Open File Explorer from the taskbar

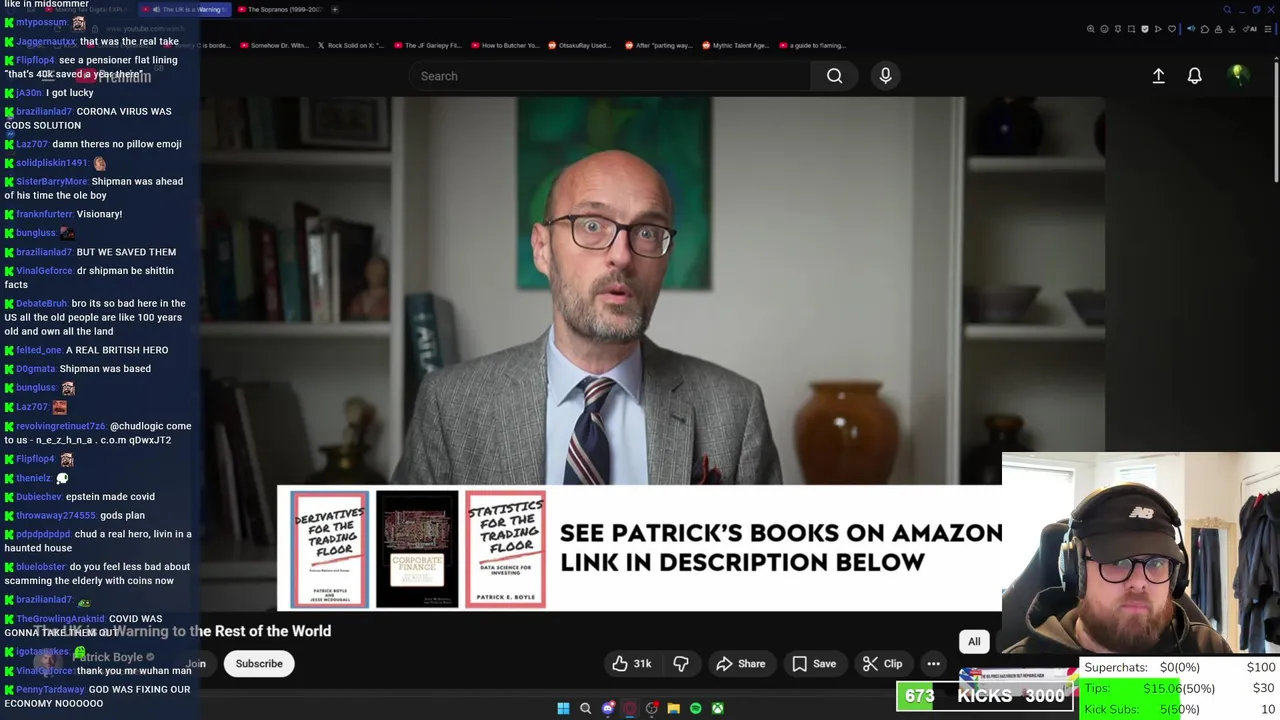pyautogui.click(x=673, y=708)
